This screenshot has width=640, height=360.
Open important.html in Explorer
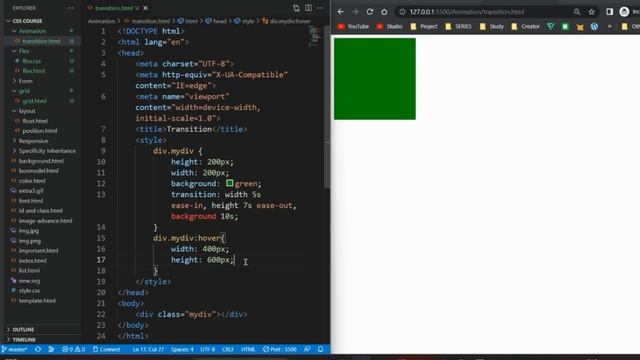(x=38, y=251)
